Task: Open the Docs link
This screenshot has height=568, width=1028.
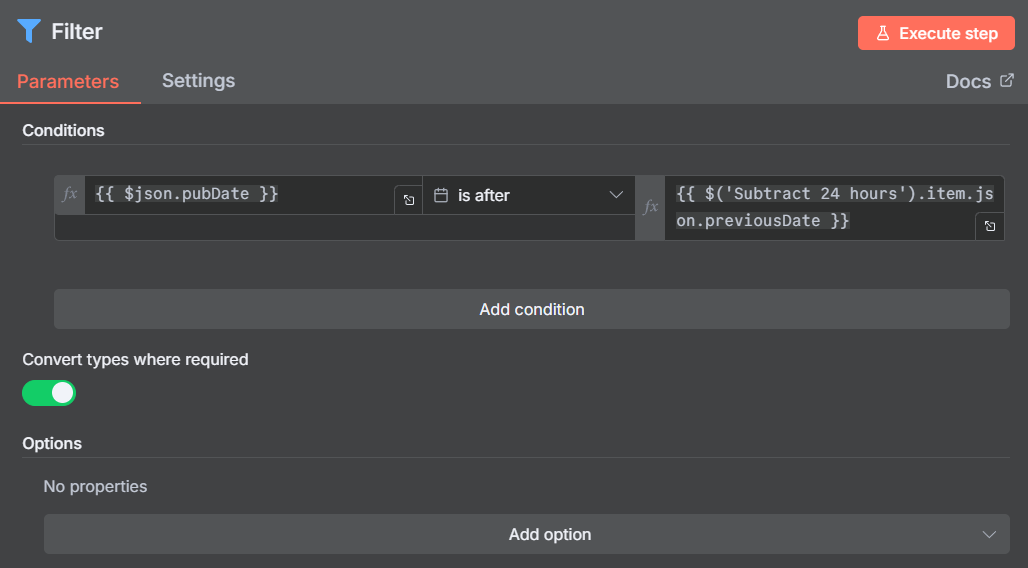Action: pyautogui.click(x=968, y=82)
